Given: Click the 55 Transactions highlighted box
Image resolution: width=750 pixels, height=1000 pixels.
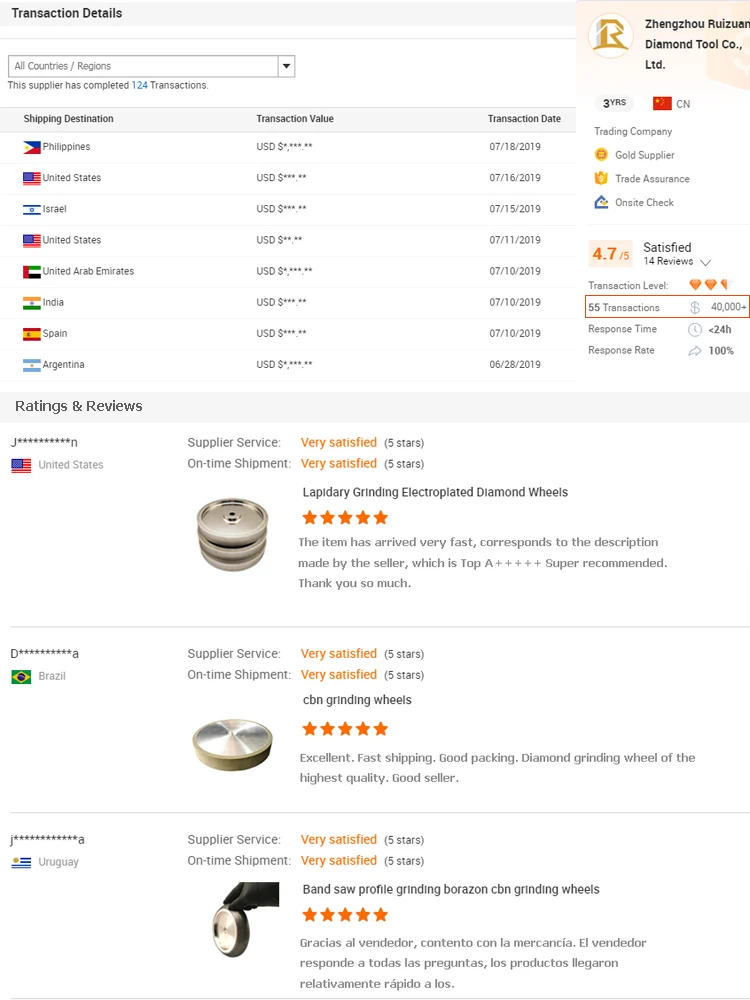Looking at the screenshot, I should point(667,307).
